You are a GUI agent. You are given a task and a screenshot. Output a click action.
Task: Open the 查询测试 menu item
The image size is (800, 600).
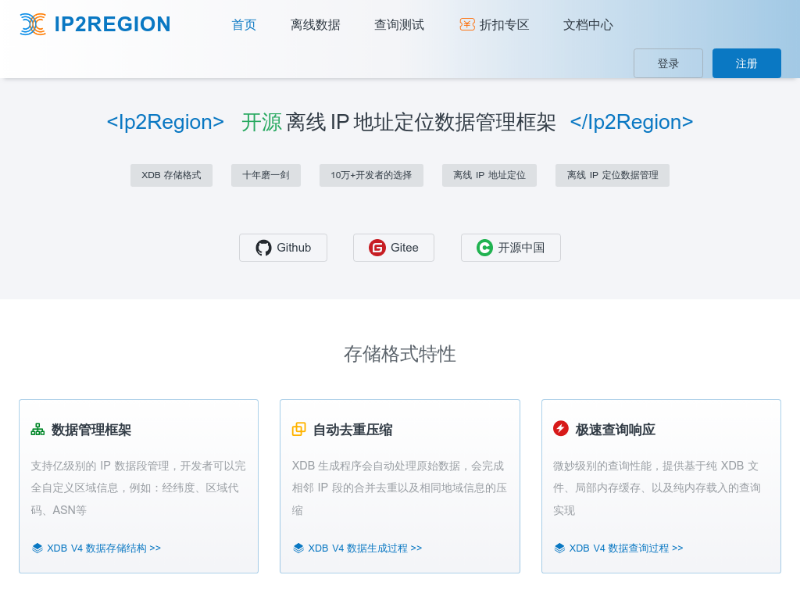399,25
